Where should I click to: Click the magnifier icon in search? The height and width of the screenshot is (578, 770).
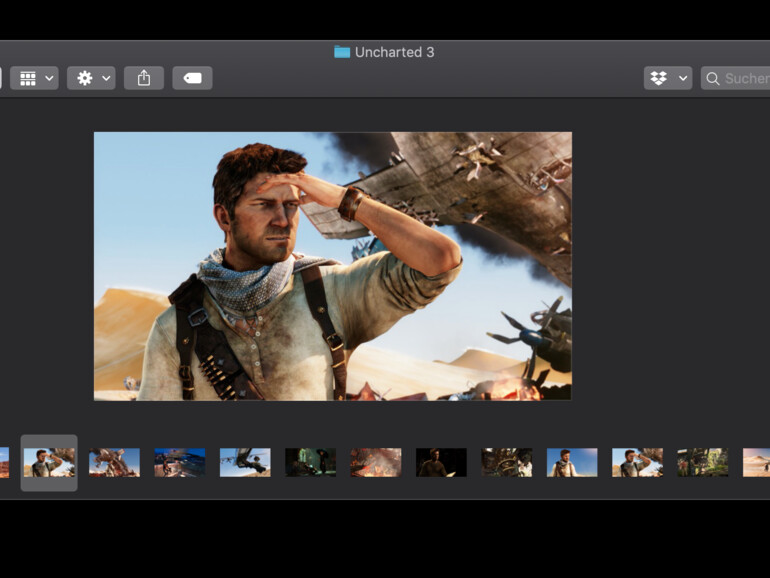coord(713,79)
